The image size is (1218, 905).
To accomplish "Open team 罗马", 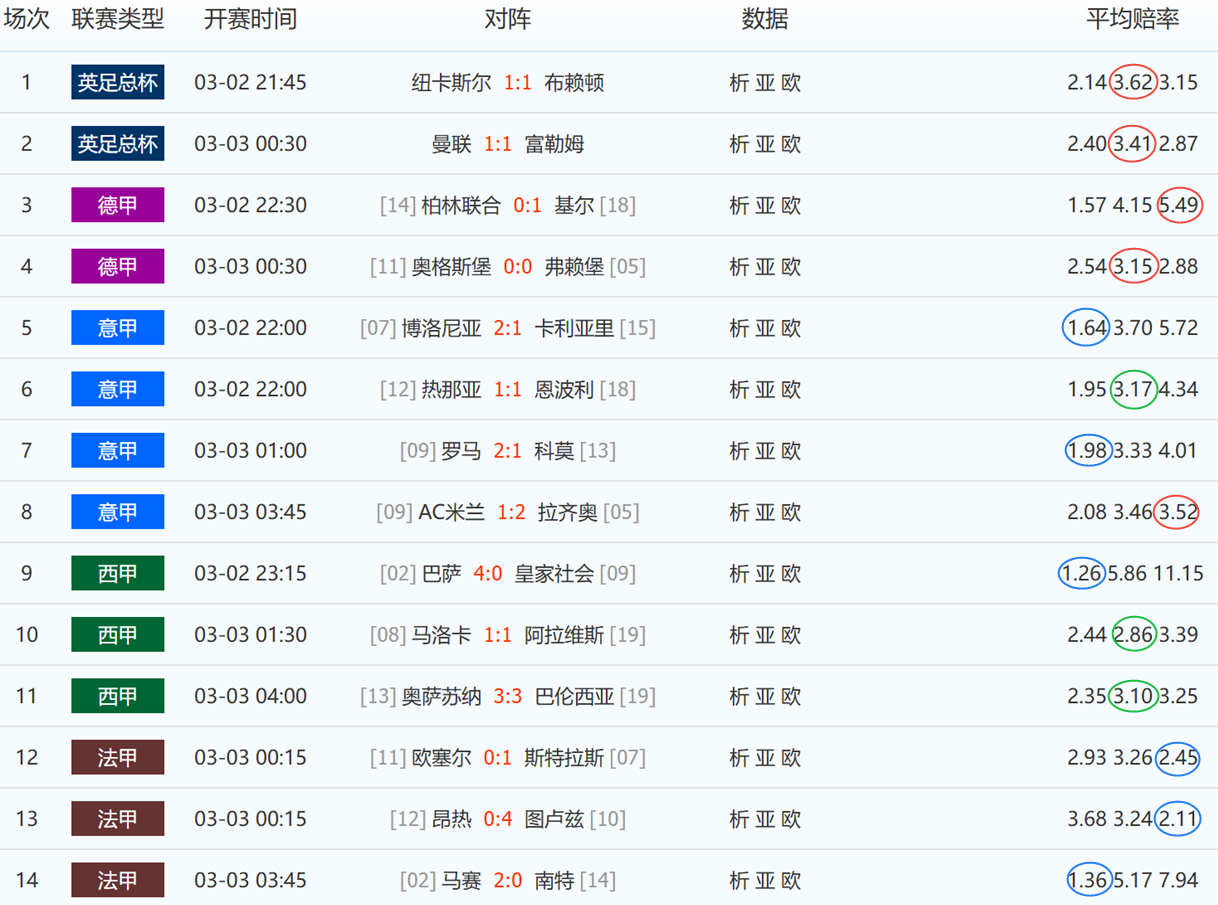I will coord(461,451).
